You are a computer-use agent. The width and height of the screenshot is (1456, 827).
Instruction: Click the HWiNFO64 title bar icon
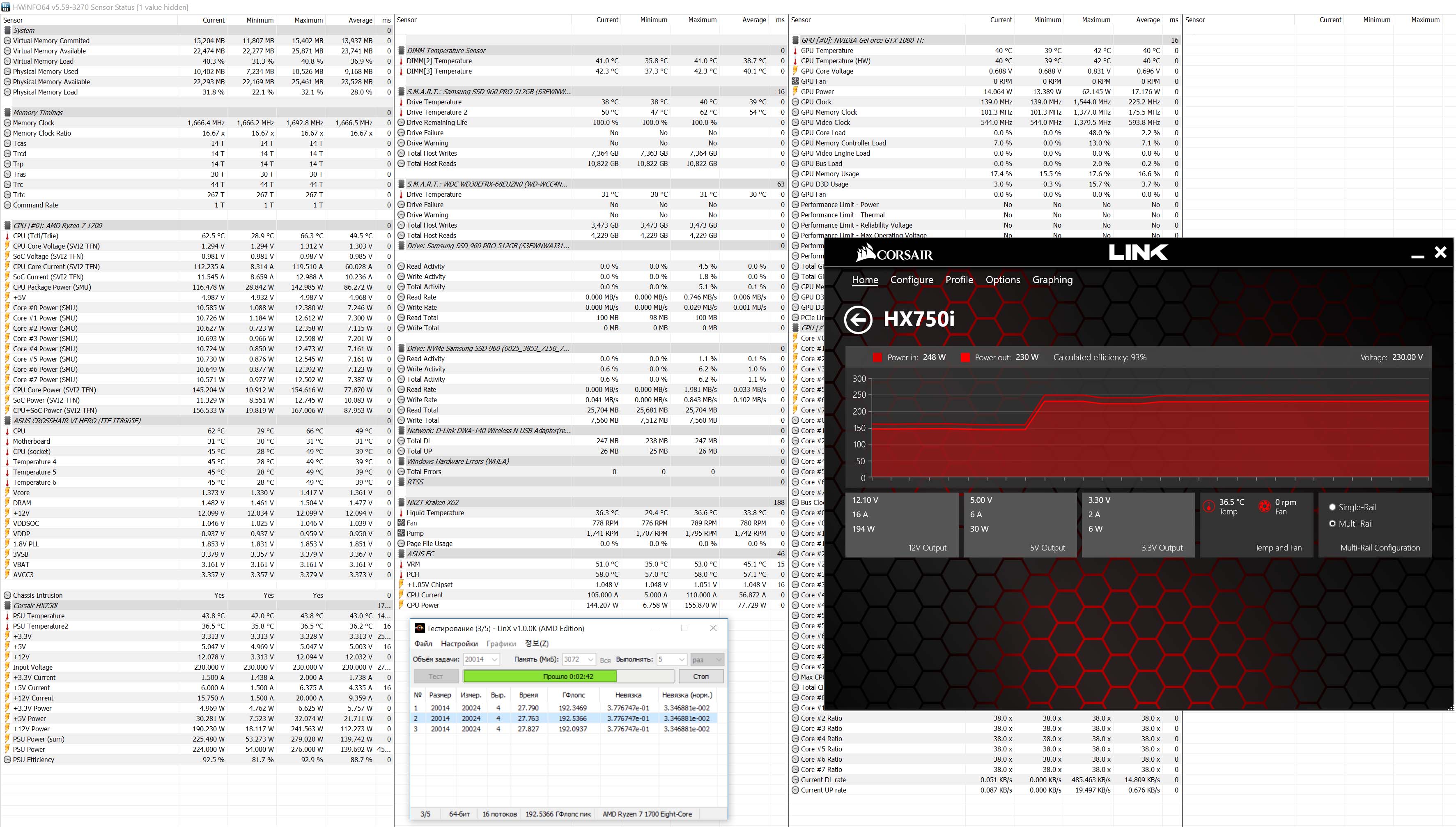pyautogui.click(x=6, y=7)
